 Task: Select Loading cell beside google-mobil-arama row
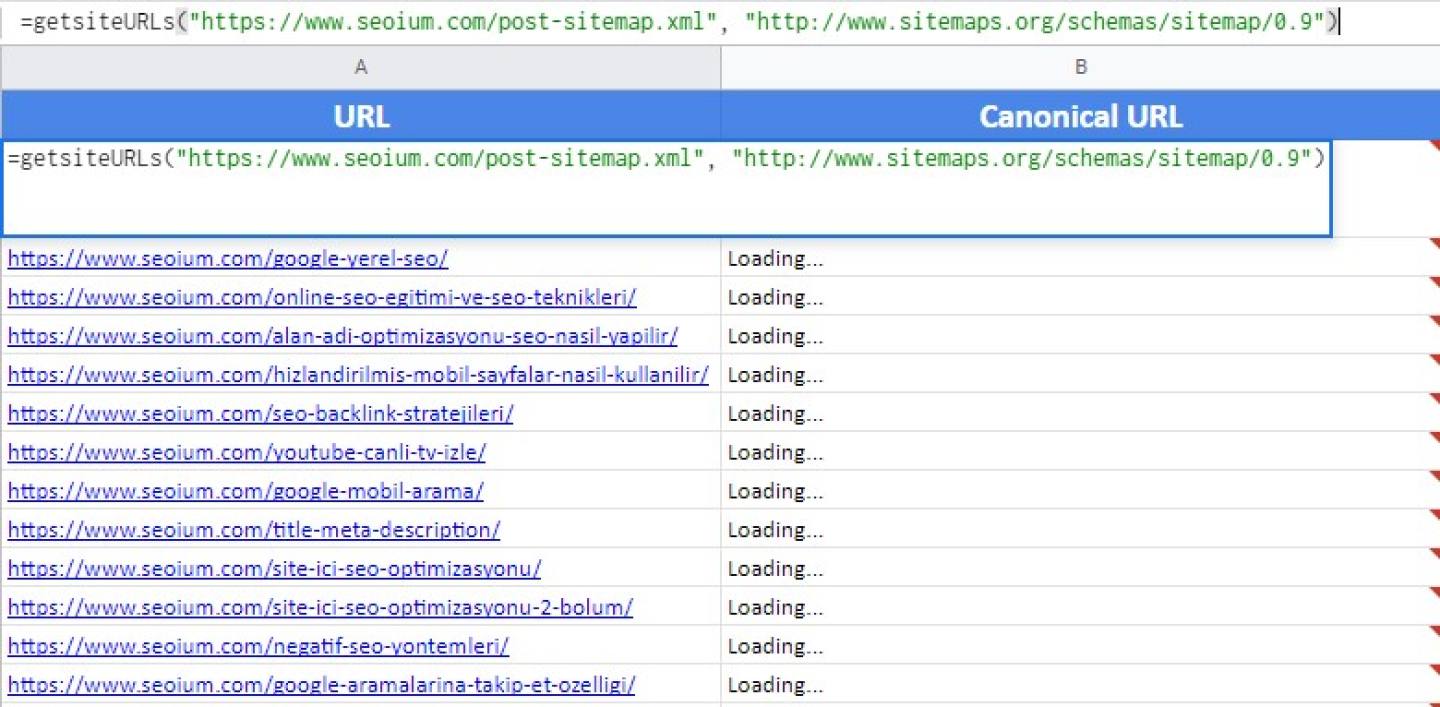tap(1081, 491)
